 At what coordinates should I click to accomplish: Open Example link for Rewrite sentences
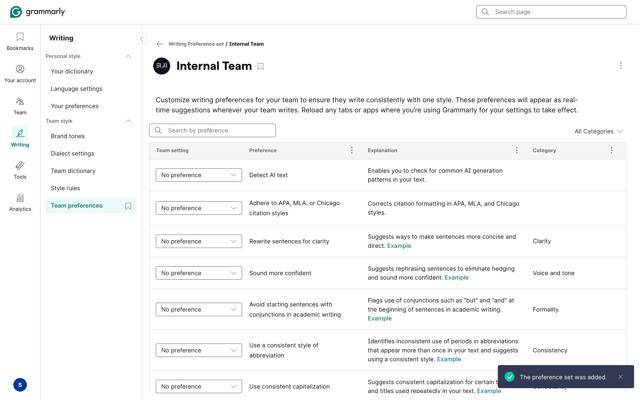(x=399, y=246)
